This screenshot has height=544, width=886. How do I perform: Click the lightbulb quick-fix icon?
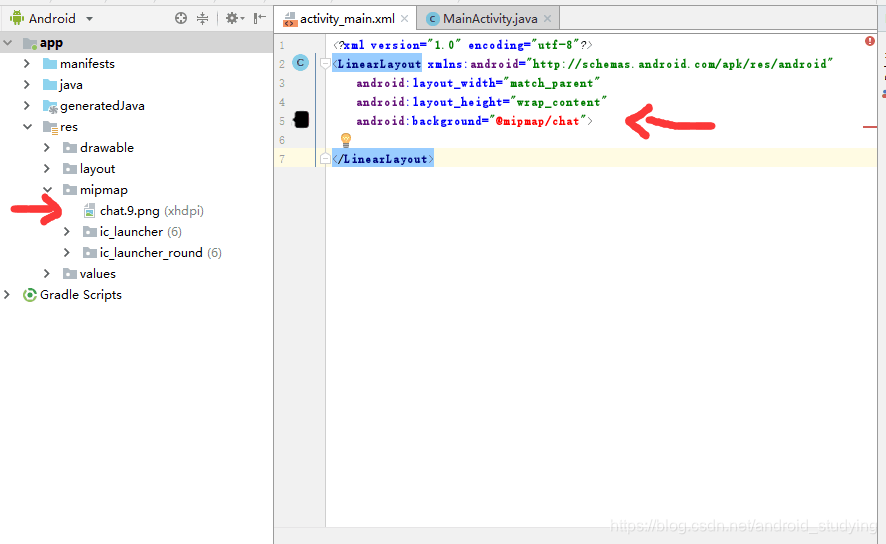(x=346, y=140)
